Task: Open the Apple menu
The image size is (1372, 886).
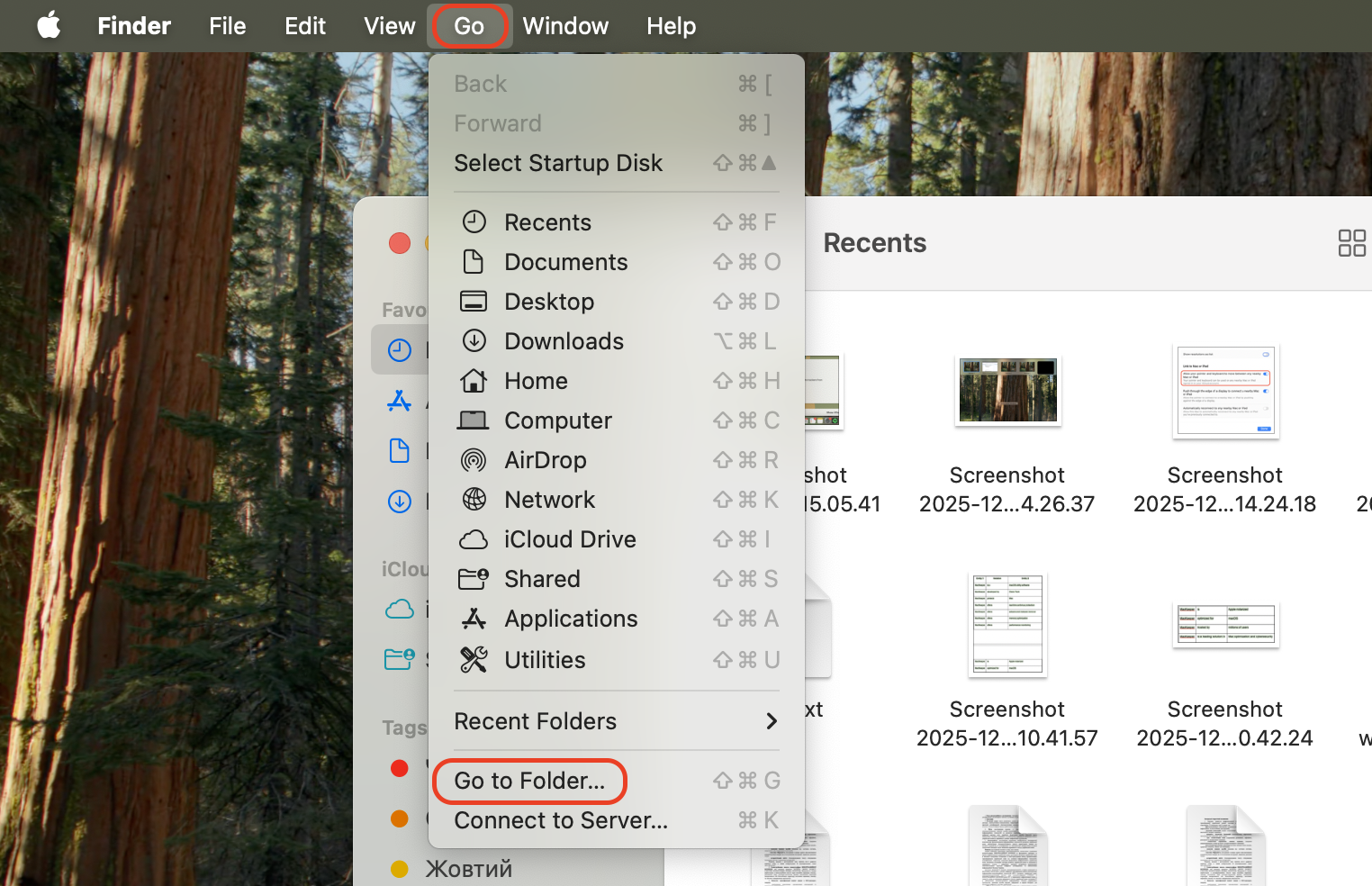Action: [49, 25]
